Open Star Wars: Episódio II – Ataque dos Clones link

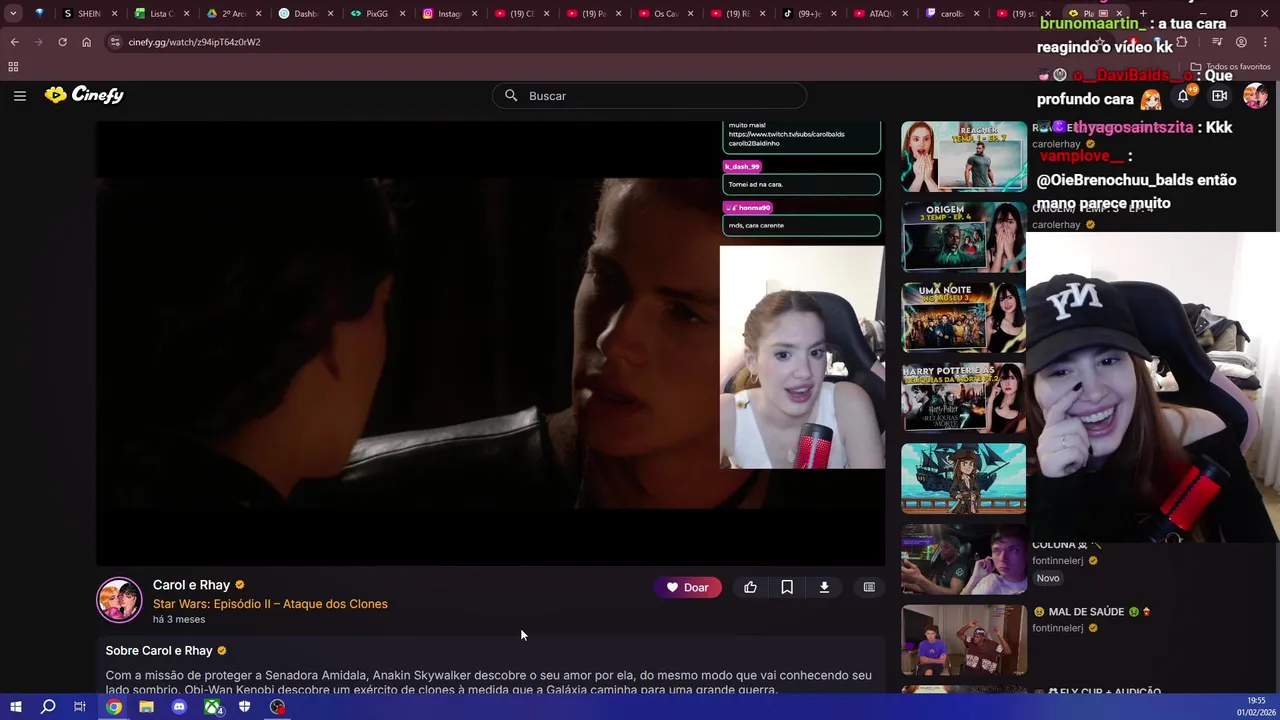270,604
